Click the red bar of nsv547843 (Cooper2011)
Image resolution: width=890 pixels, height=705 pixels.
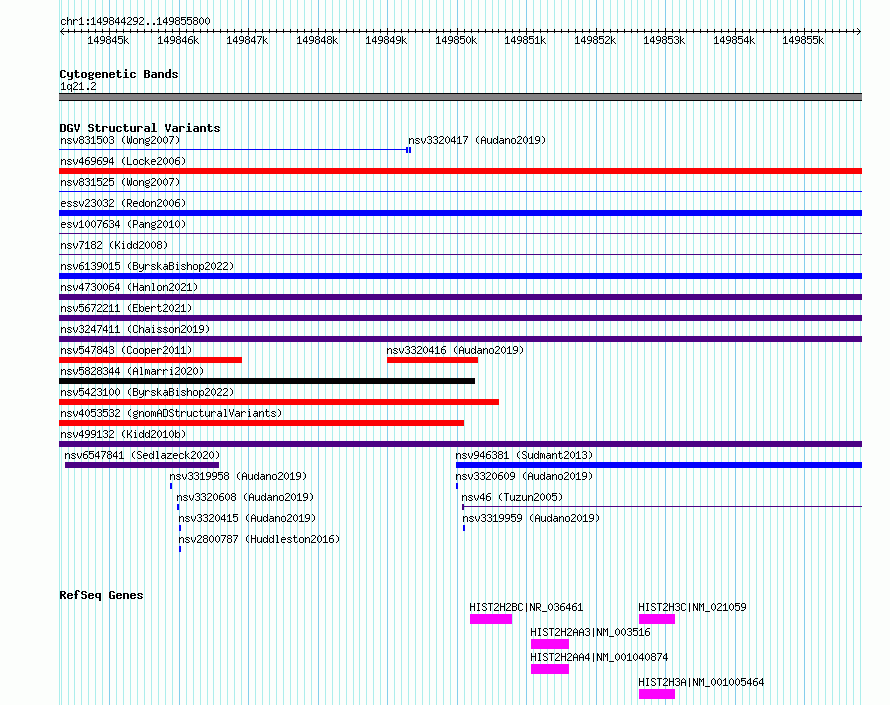pyautogui.click(x=150, y=360)
